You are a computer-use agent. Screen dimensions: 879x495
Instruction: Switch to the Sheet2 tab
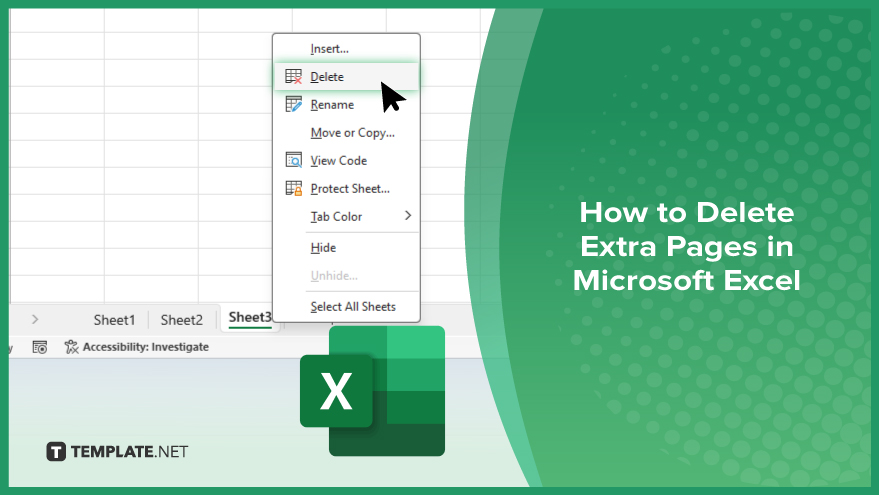click(x=182, y=320)
